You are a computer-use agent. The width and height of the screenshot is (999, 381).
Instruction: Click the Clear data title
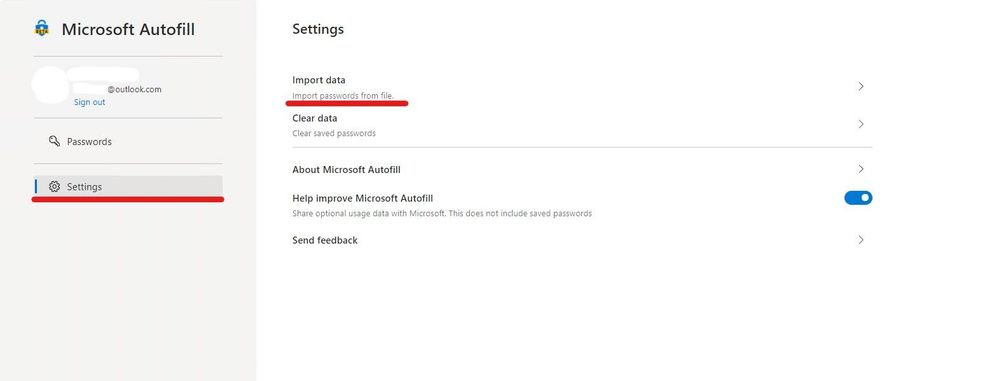click(x=315, y=119)
